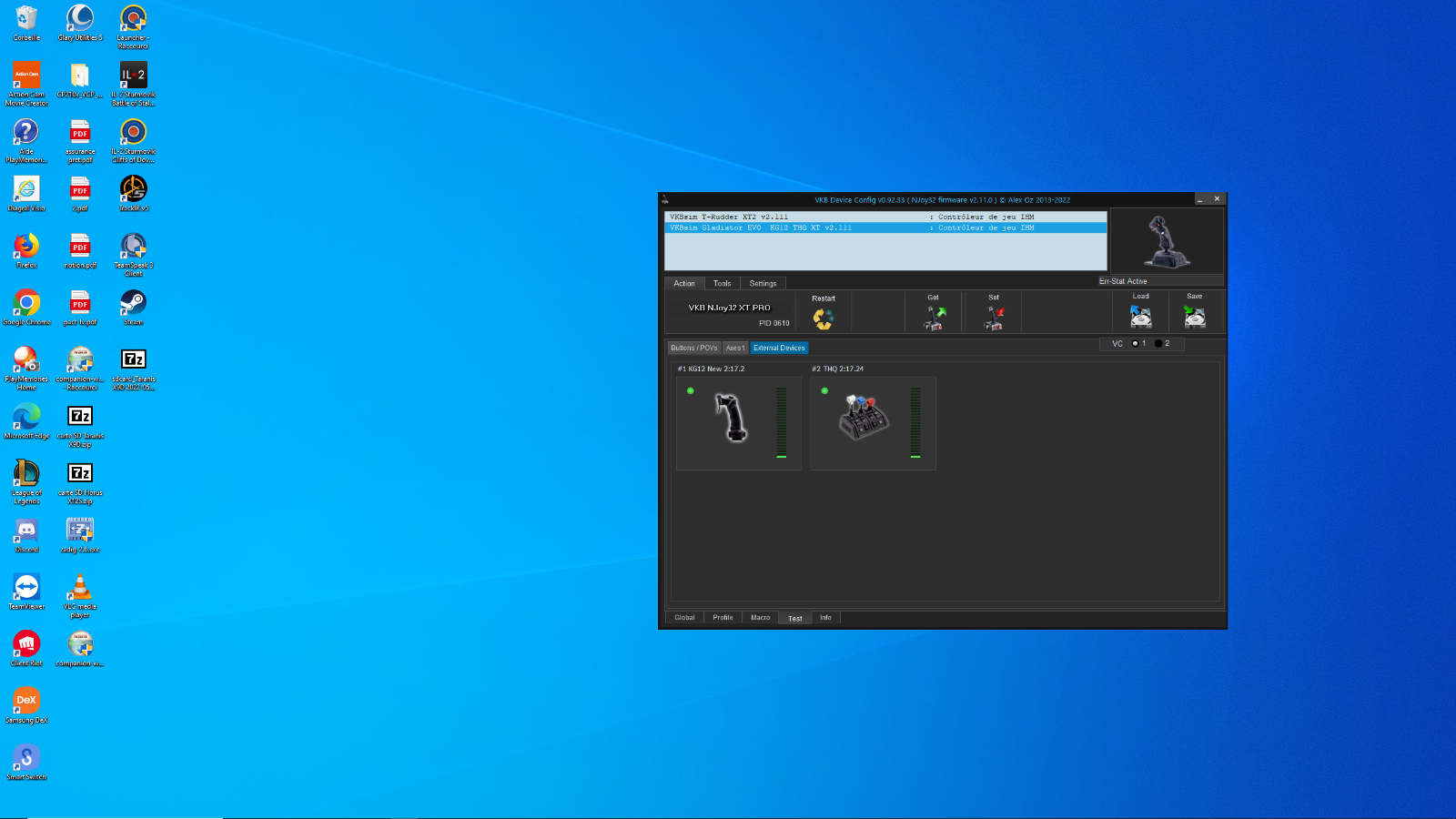Click the #2 THQ green status indicator

pos(824,391)
